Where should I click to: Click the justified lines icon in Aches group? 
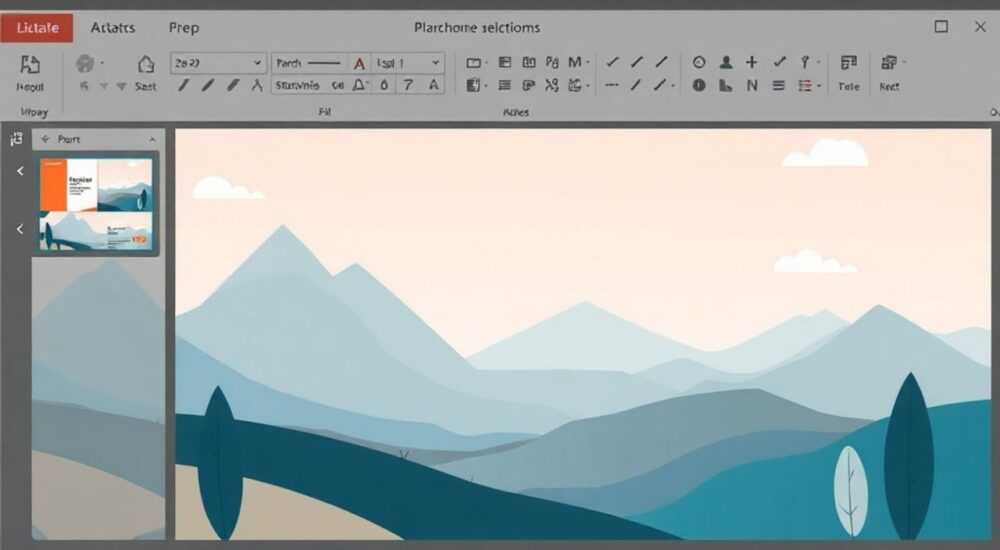click(x=504, y=85)
